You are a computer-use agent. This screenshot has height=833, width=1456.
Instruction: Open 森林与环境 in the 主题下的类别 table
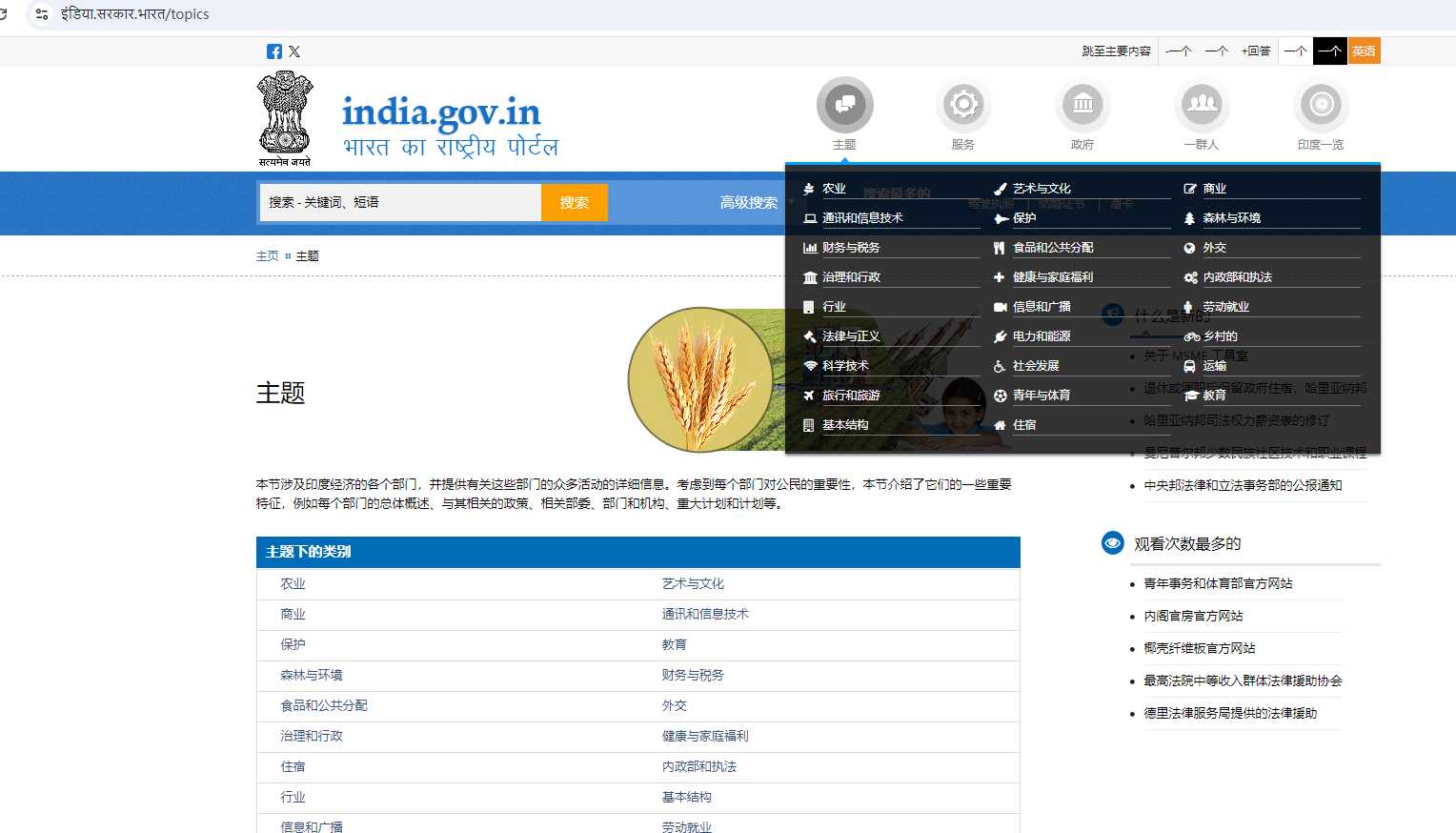pyautogui.click(x=312, y=676)
